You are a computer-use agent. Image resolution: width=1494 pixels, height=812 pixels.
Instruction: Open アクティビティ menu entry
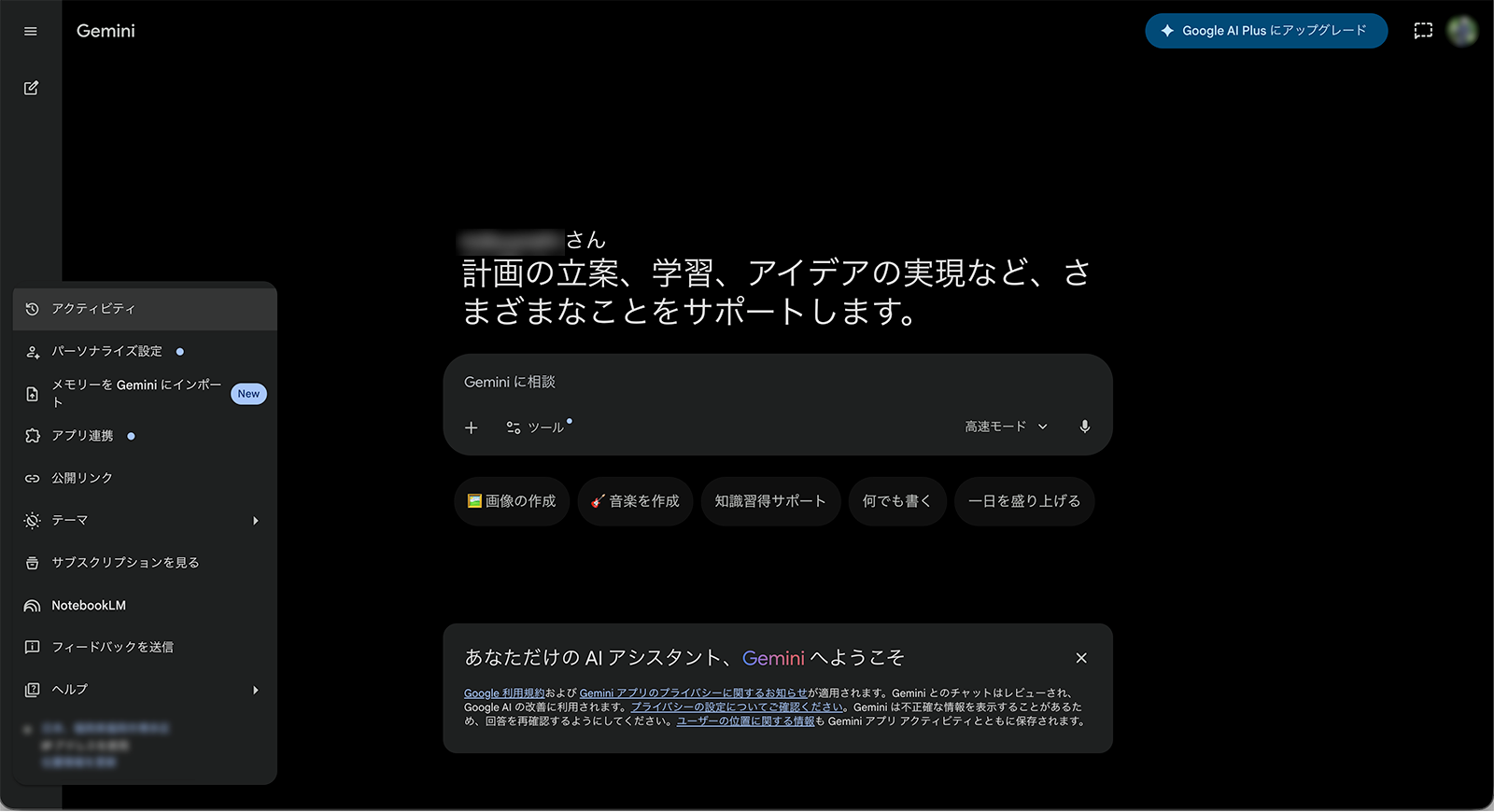(145, 309)
